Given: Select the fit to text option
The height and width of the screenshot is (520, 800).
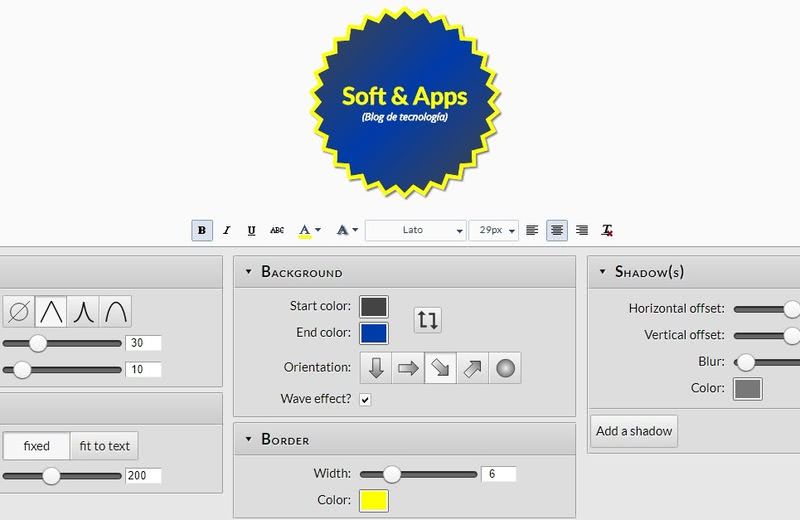Looking at the screenshot, I should click(x=105, y=446).
